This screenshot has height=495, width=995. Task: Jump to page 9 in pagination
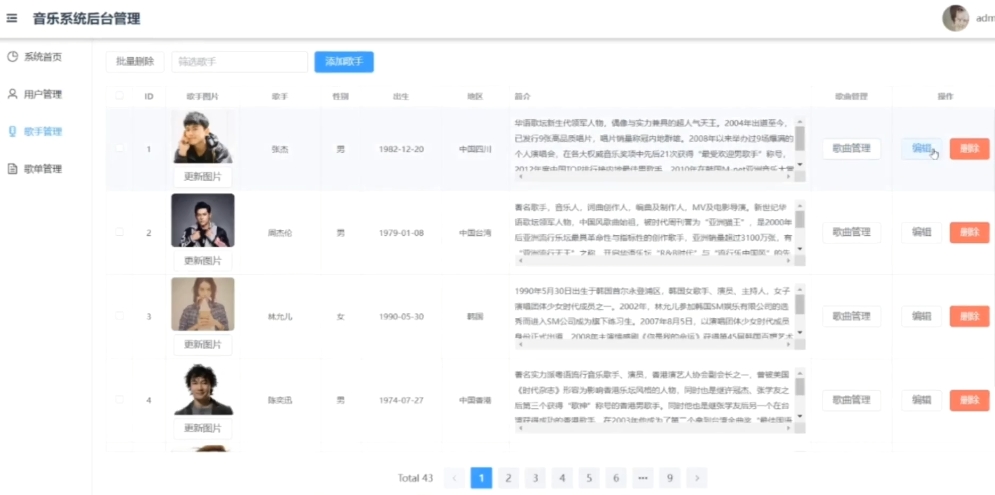coord(670,478)
